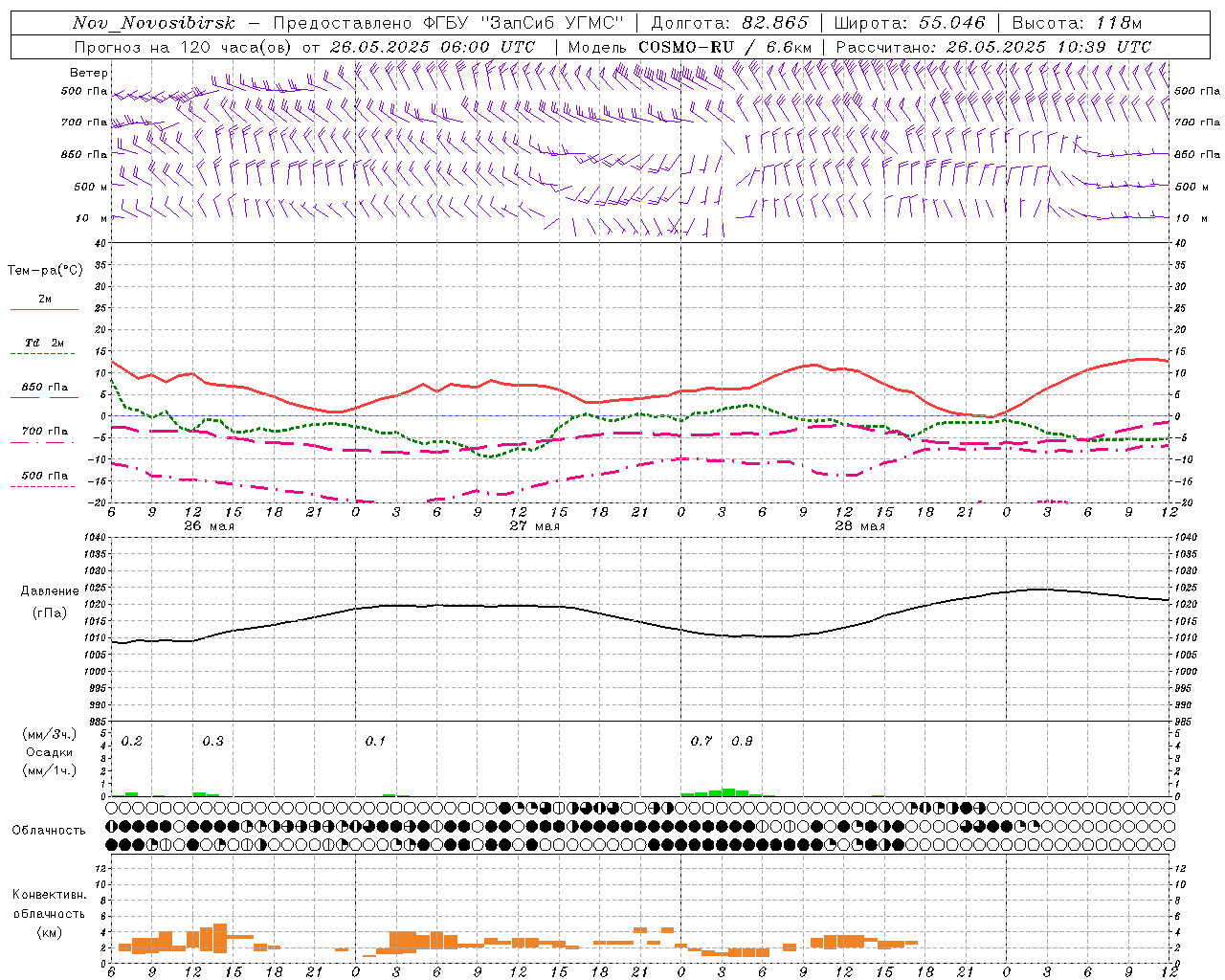Click the dashed line sample under 'Td 2м'
Viewport: 1225px width, 980px height.
[x=44, y=354]
